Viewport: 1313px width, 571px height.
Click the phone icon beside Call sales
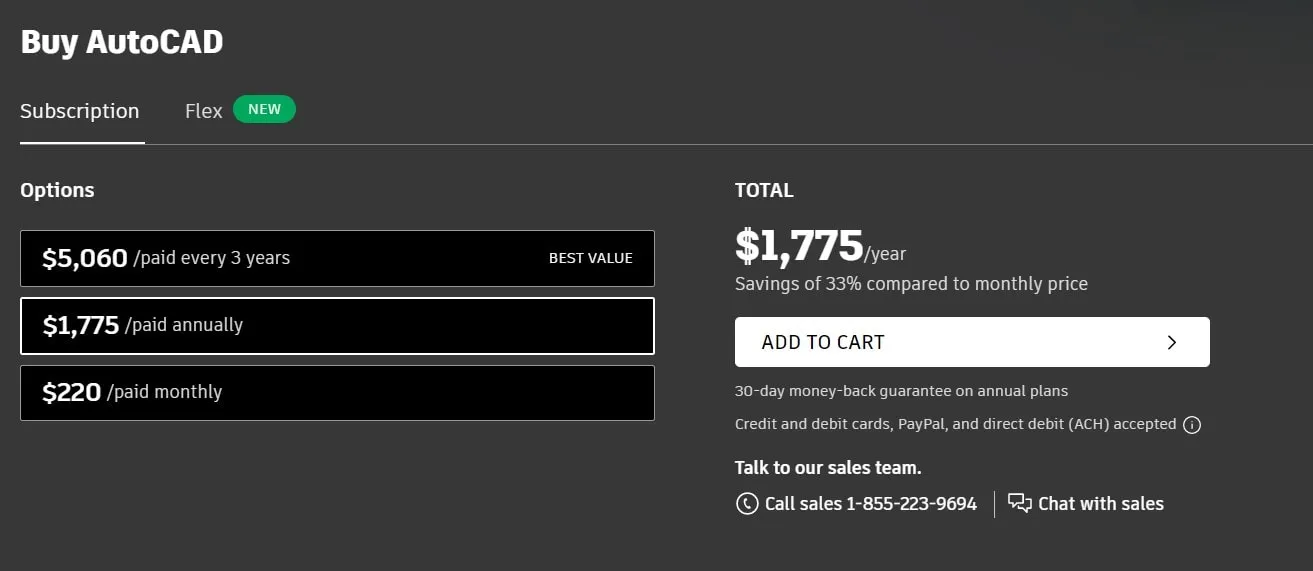pyautogui.click(x=746, y=504)
